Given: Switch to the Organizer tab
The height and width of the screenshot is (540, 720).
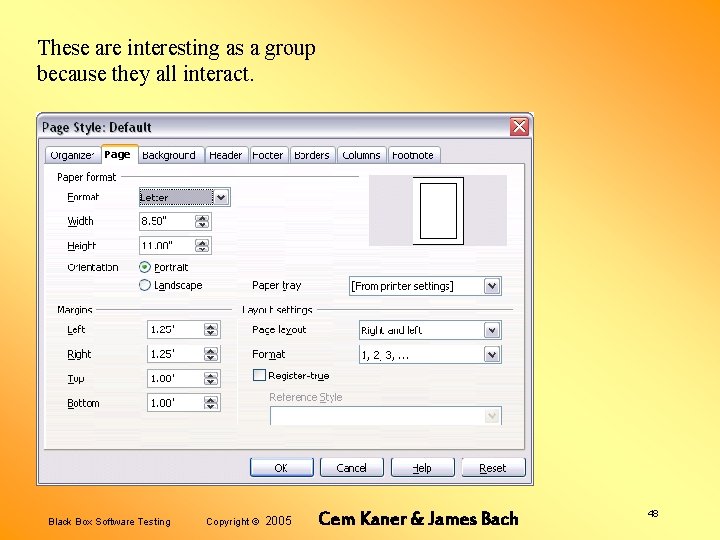Looking at the screenshot, I should click(x=72, y=155).
